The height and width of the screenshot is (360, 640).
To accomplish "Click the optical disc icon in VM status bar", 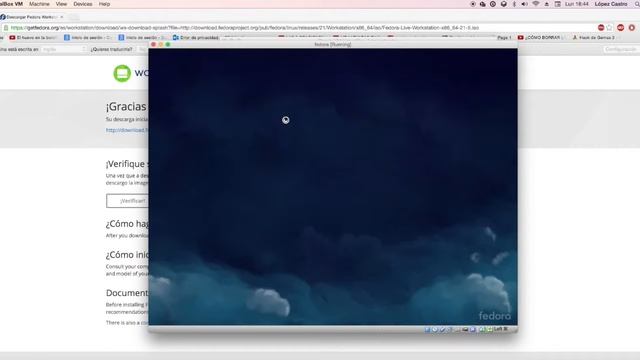I will tap(435, 329).
